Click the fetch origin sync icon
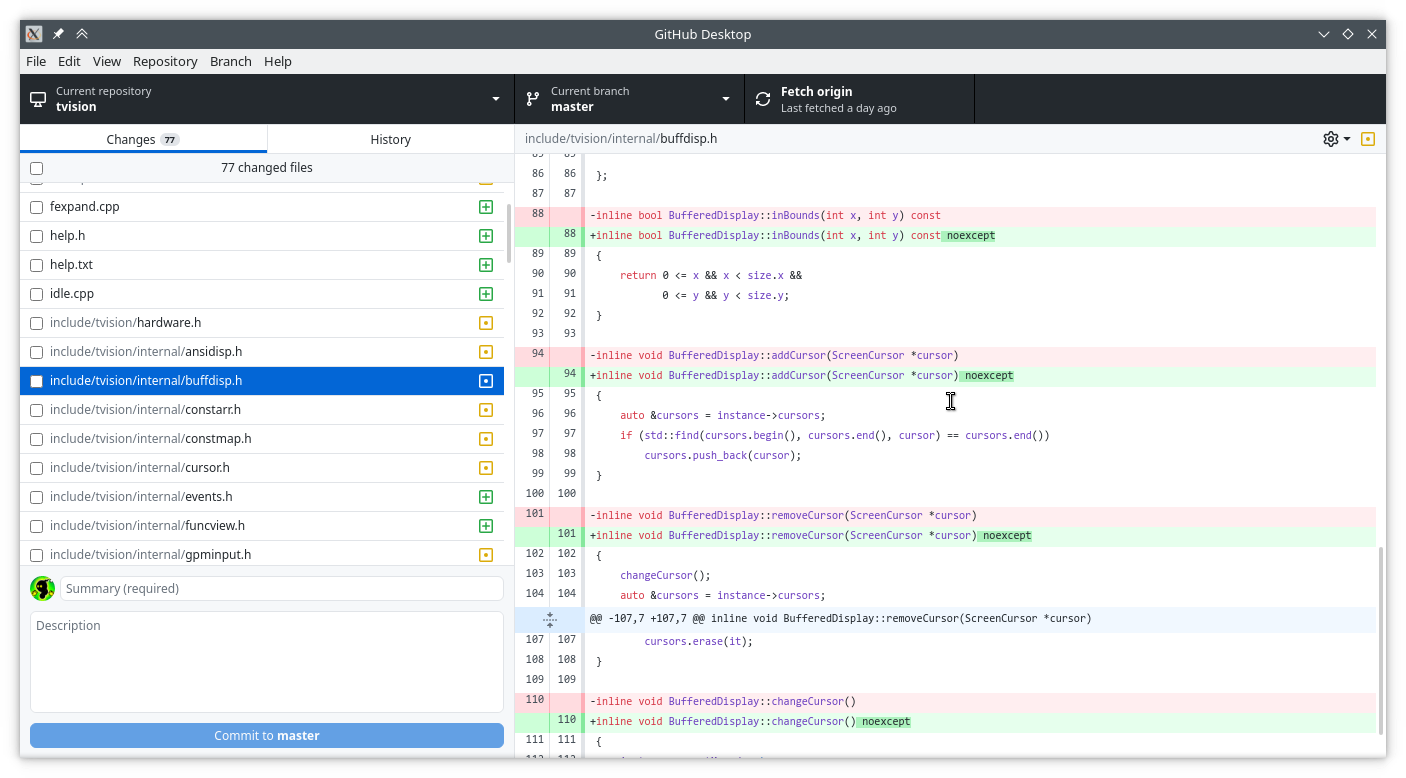The height and width of the screenshot is (778, 1406). [x=763, y=99]
